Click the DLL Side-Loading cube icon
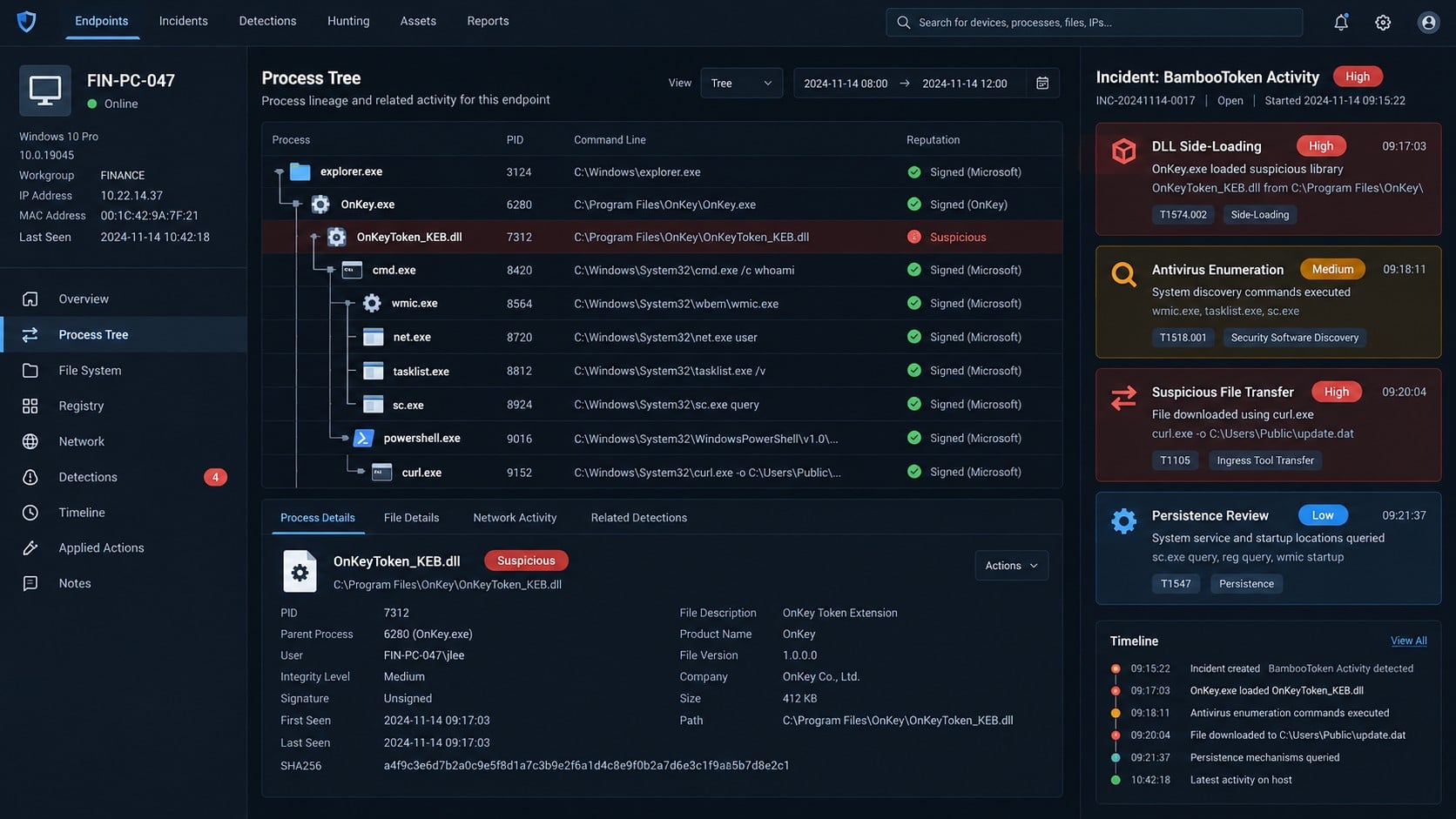The image size is (1456, 819). 1123,151
